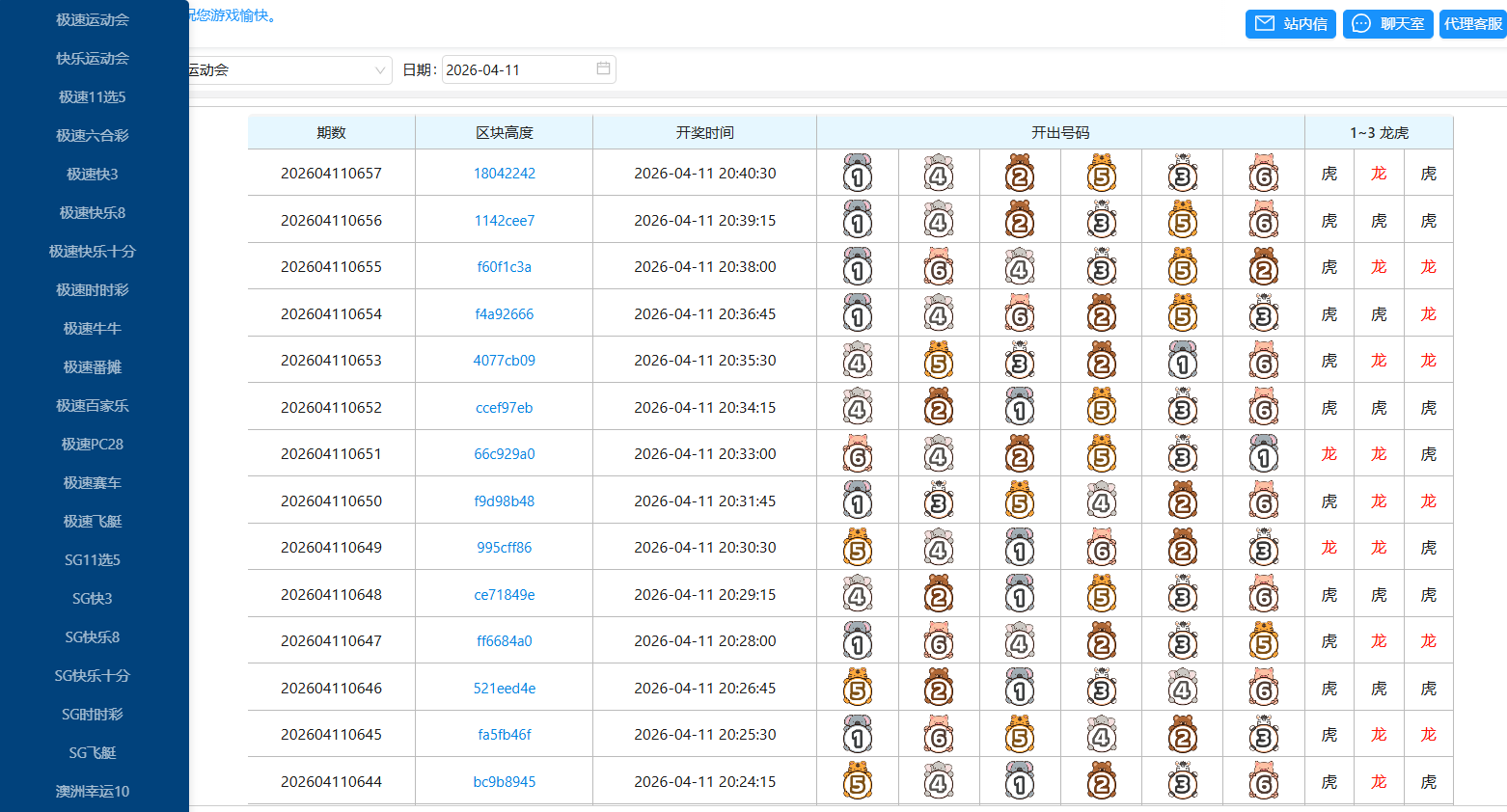Click last tiger icon in row 202604110647
This screenshot has height=812, width=1507.
coord(1263,641)
